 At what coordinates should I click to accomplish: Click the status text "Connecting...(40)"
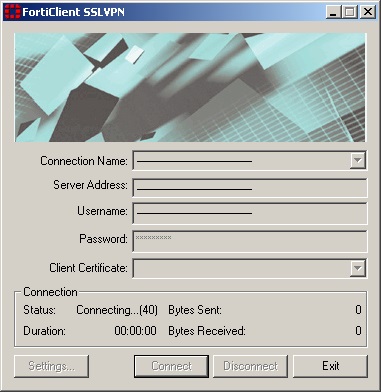click(117, 310)
